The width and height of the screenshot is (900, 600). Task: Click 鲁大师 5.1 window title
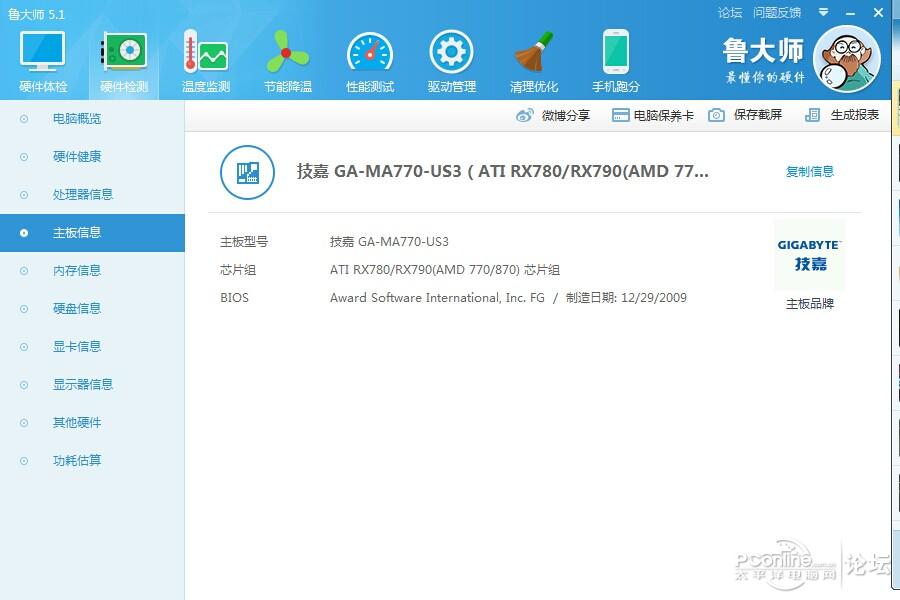click(36, 14)
